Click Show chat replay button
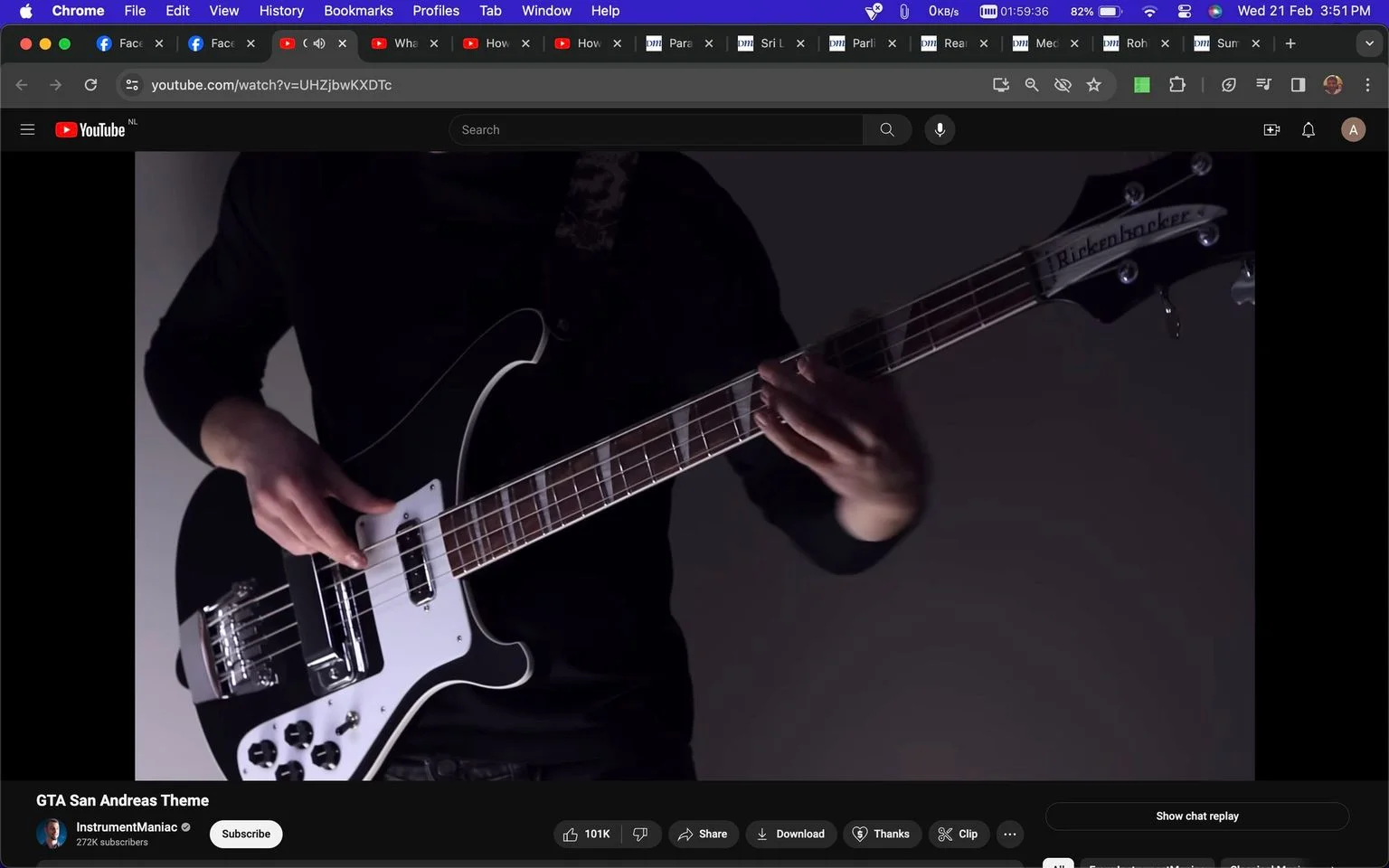 pyautogui.click(x=1197, y=816)
